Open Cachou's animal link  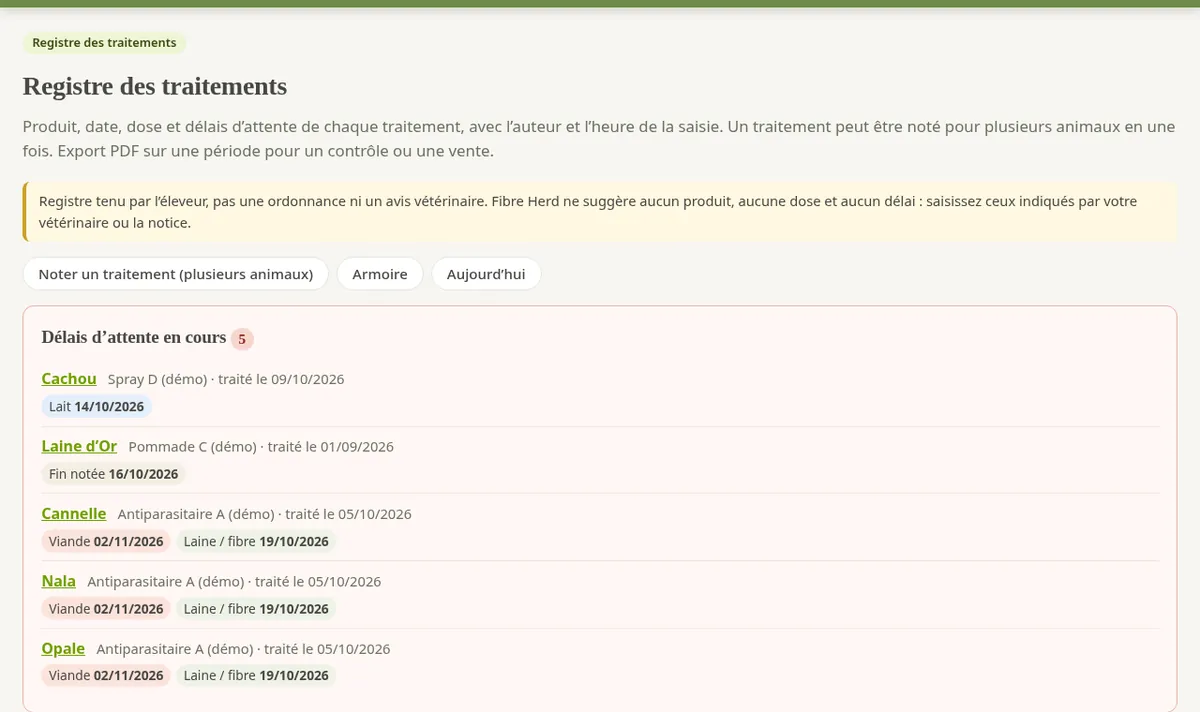pos(69,379)
